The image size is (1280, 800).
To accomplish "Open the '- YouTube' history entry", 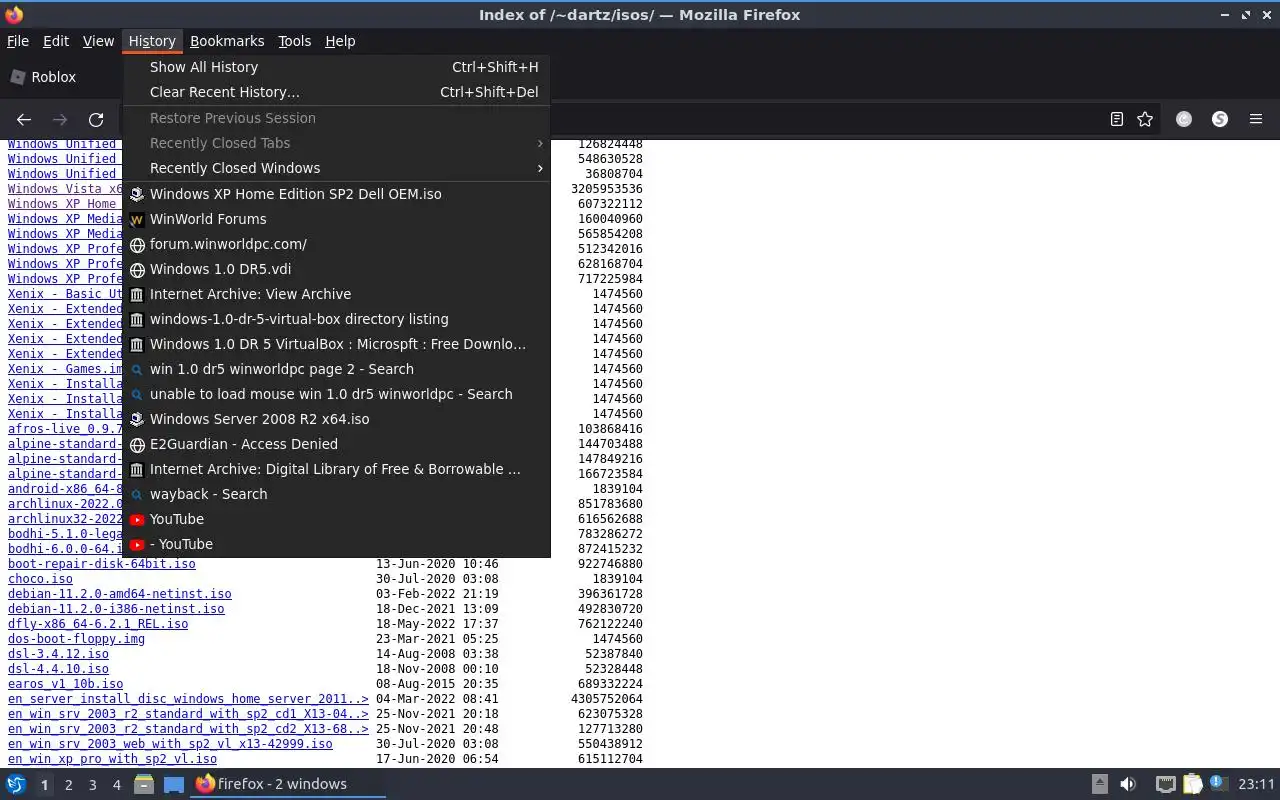I will point(336,544).
